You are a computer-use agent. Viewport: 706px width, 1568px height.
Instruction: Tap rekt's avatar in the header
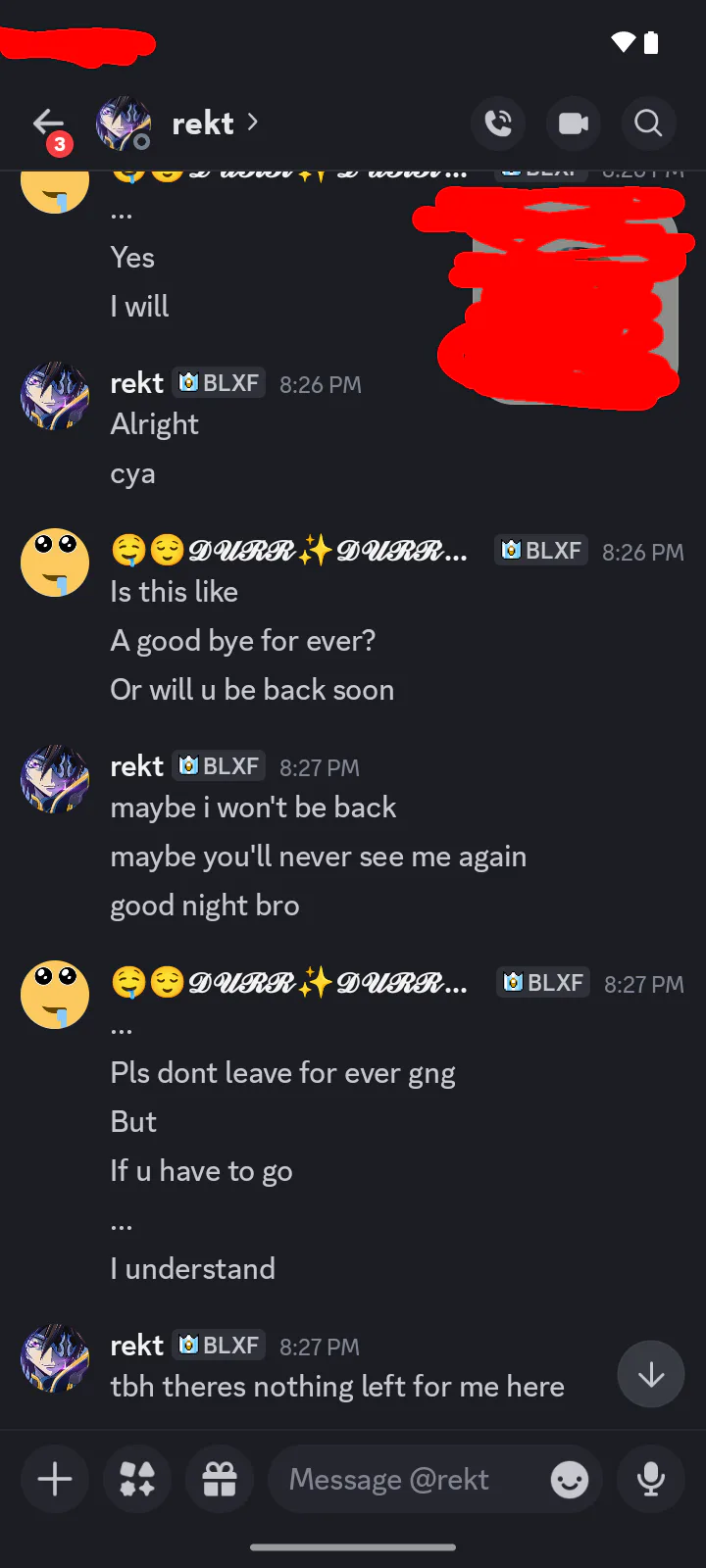[124, 123]
